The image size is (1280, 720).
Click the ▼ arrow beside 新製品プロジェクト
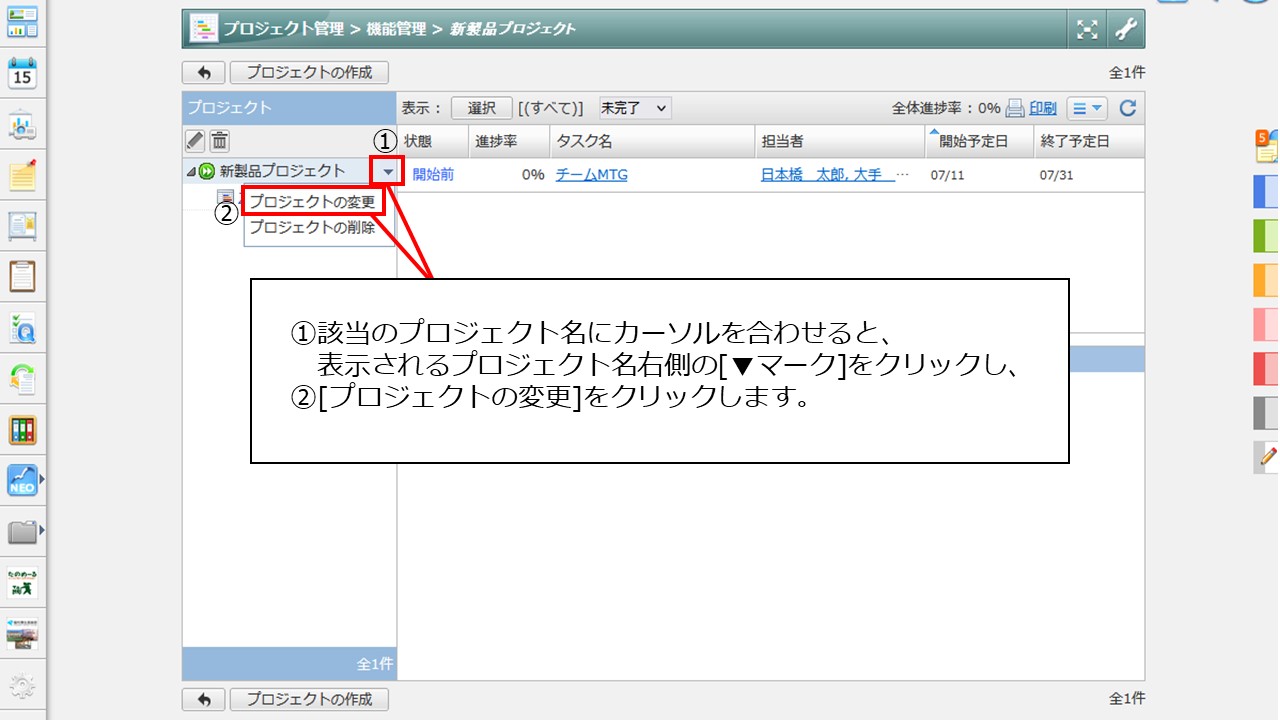click(389, 172)
